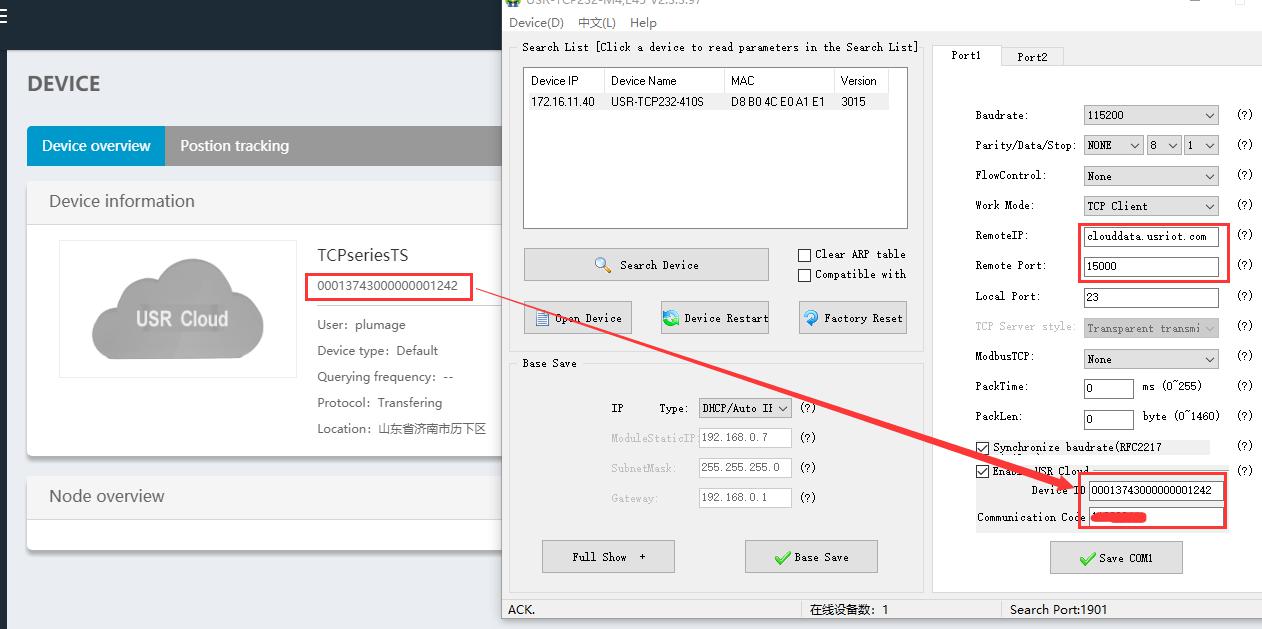Viewport: 1262px width, 629px height.
Task: Select the 172.16.11.40 device row
Action: click(706, 102)
